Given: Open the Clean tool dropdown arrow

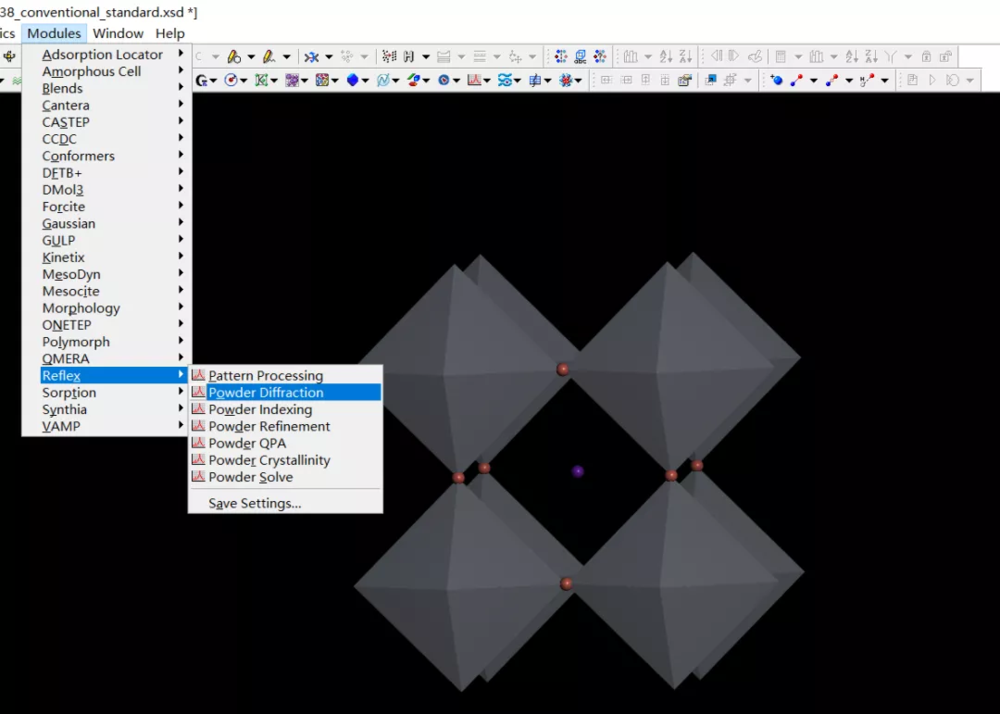Looking at the screenshot, I should point(329,57).
